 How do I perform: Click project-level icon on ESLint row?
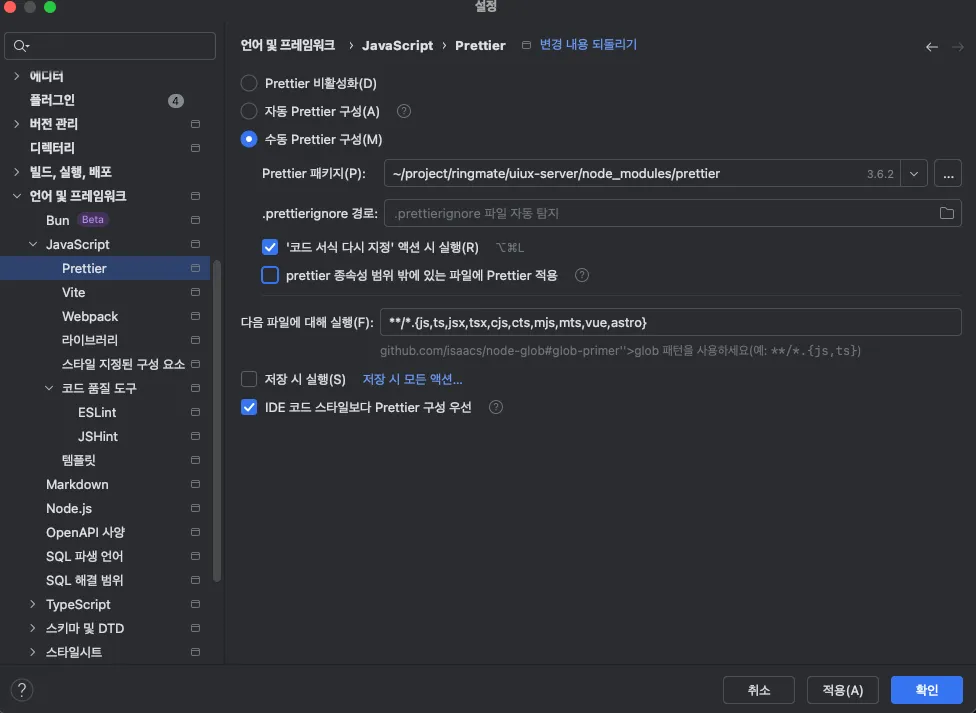[x=195, y=412]
